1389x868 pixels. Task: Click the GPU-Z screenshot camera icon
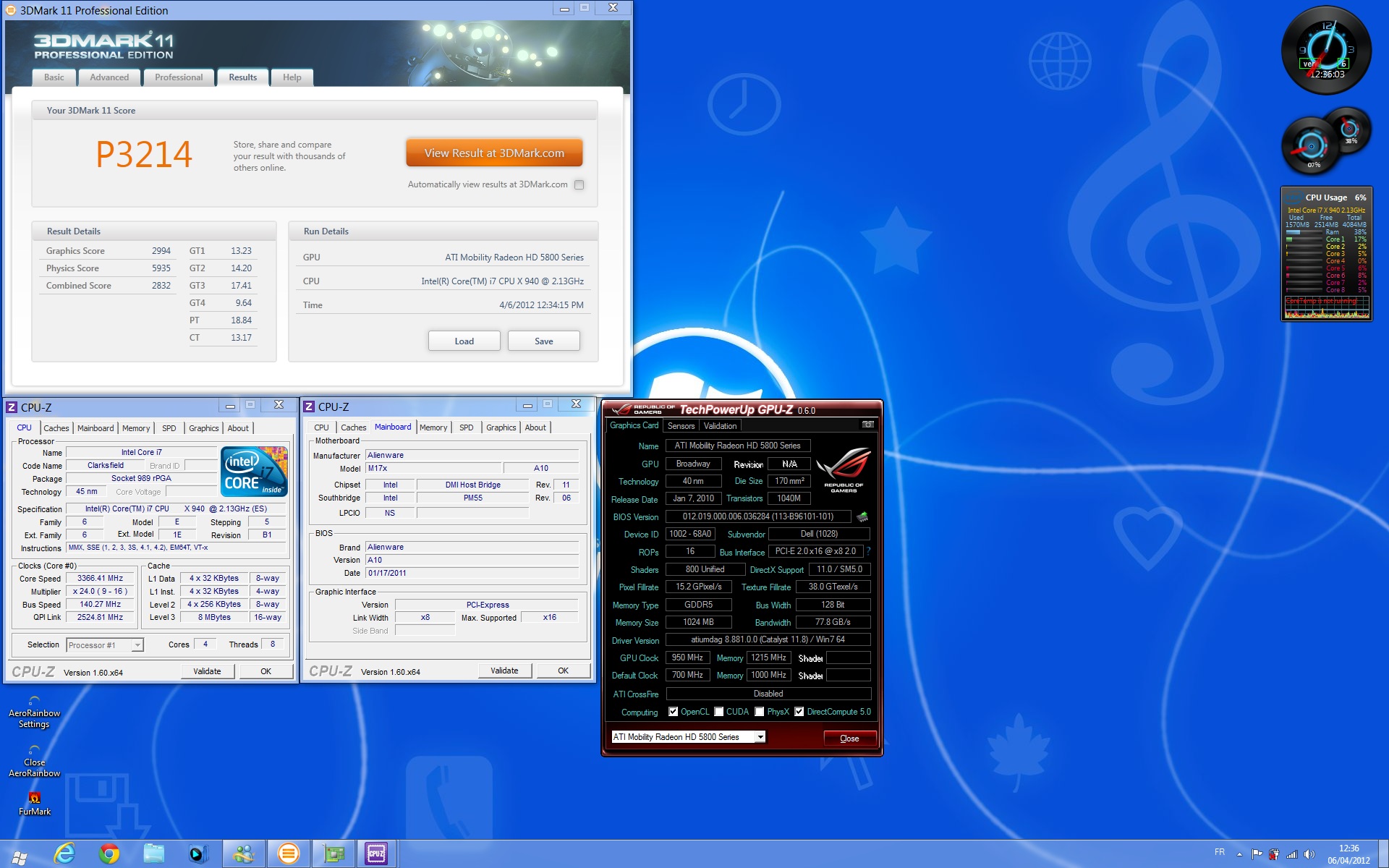[868, 425]
